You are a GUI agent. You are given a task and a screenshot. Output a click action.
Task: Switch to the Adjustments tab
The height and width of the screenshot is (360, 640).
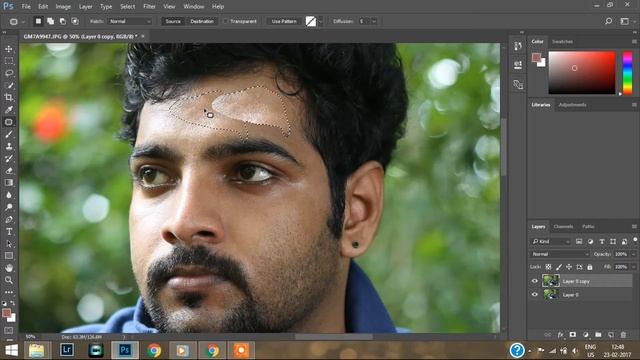[572, 105]
